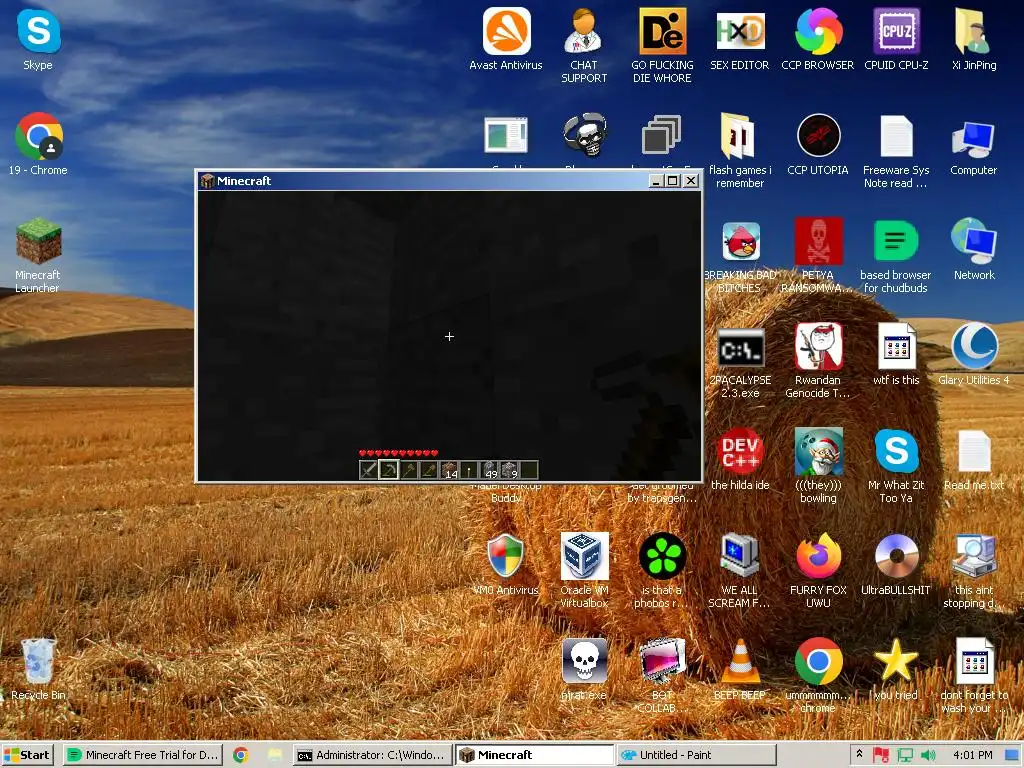Open the Start menu
This screenshot has width=1024, height=768.
(x=27, y=755)
